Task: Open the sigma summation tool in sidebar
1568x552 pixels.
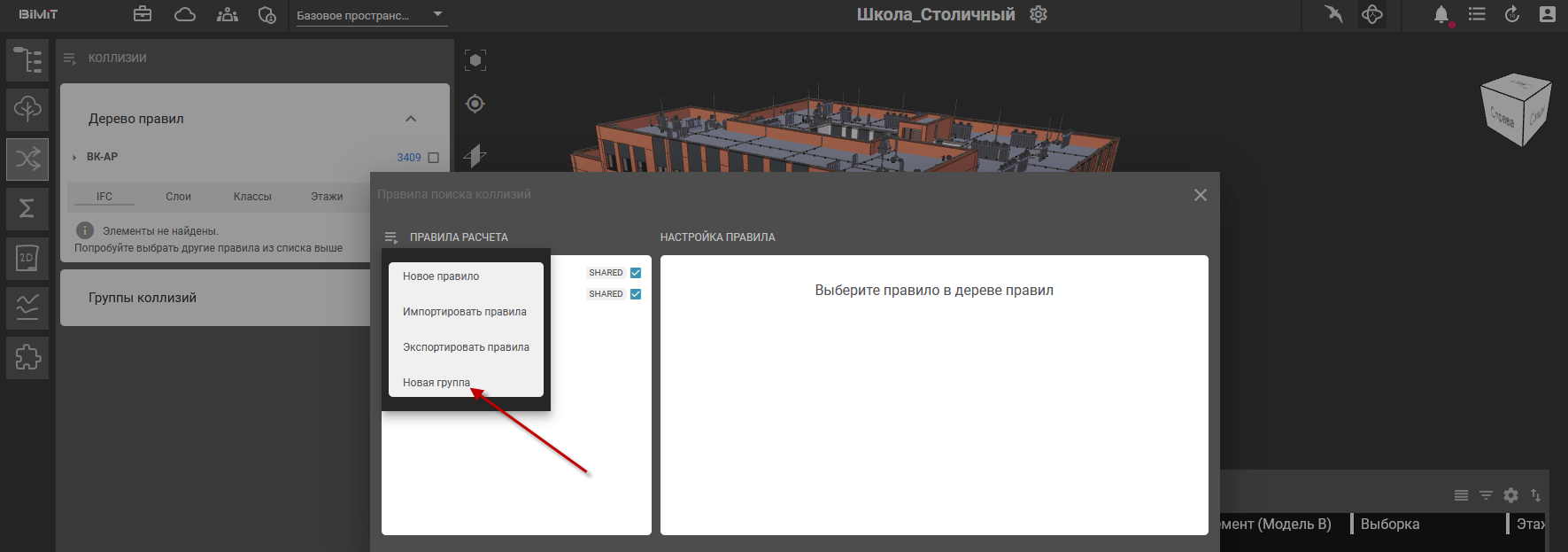Action: tap(27, 208)
